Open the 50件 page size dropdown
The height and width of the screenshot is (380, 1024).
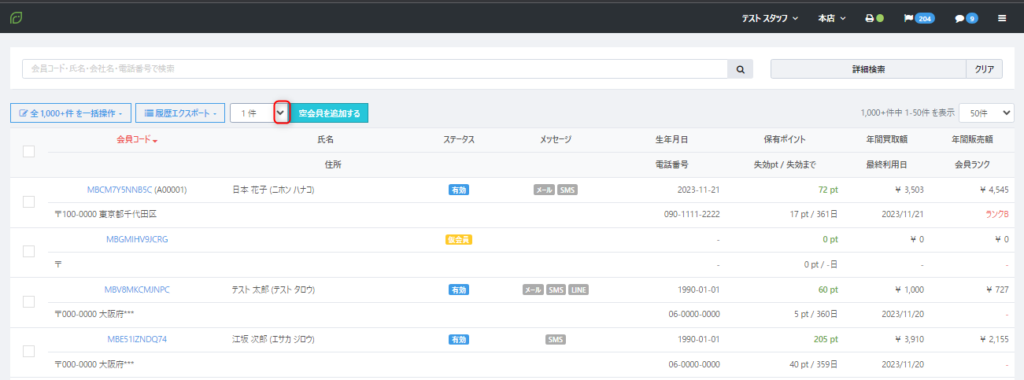[x=986, y=113]
